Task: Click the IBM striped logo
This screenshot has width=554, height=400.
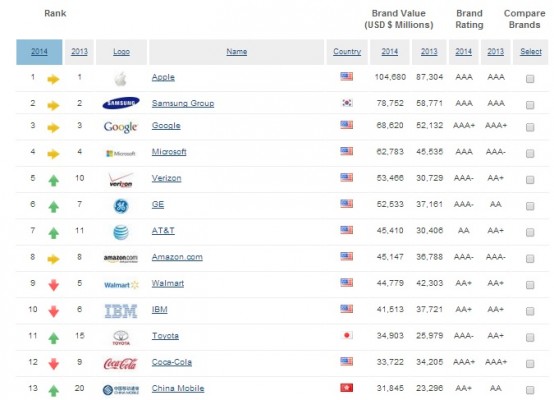Action: (121, 311)
